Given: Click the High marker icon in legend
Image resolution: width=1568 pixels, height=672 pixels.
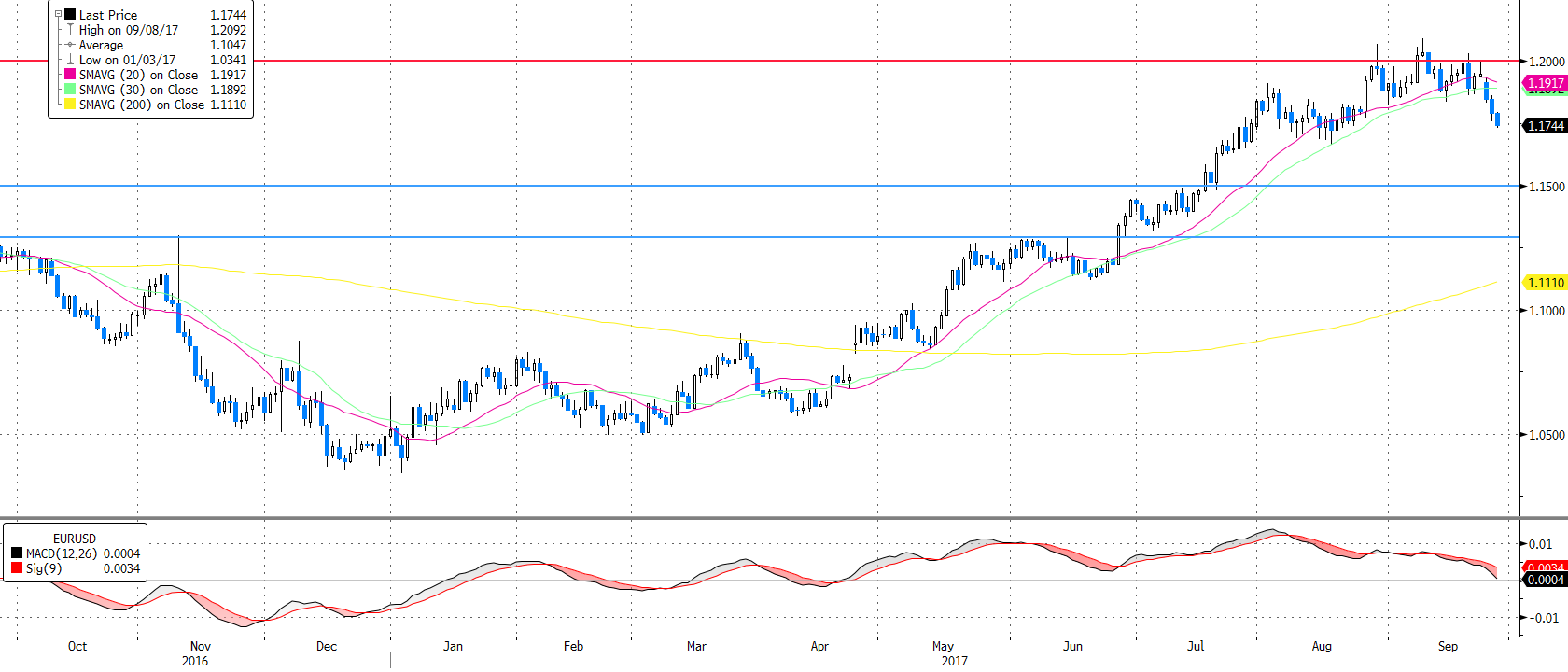Looking at the screenshot, I should (x=70, y=30).
